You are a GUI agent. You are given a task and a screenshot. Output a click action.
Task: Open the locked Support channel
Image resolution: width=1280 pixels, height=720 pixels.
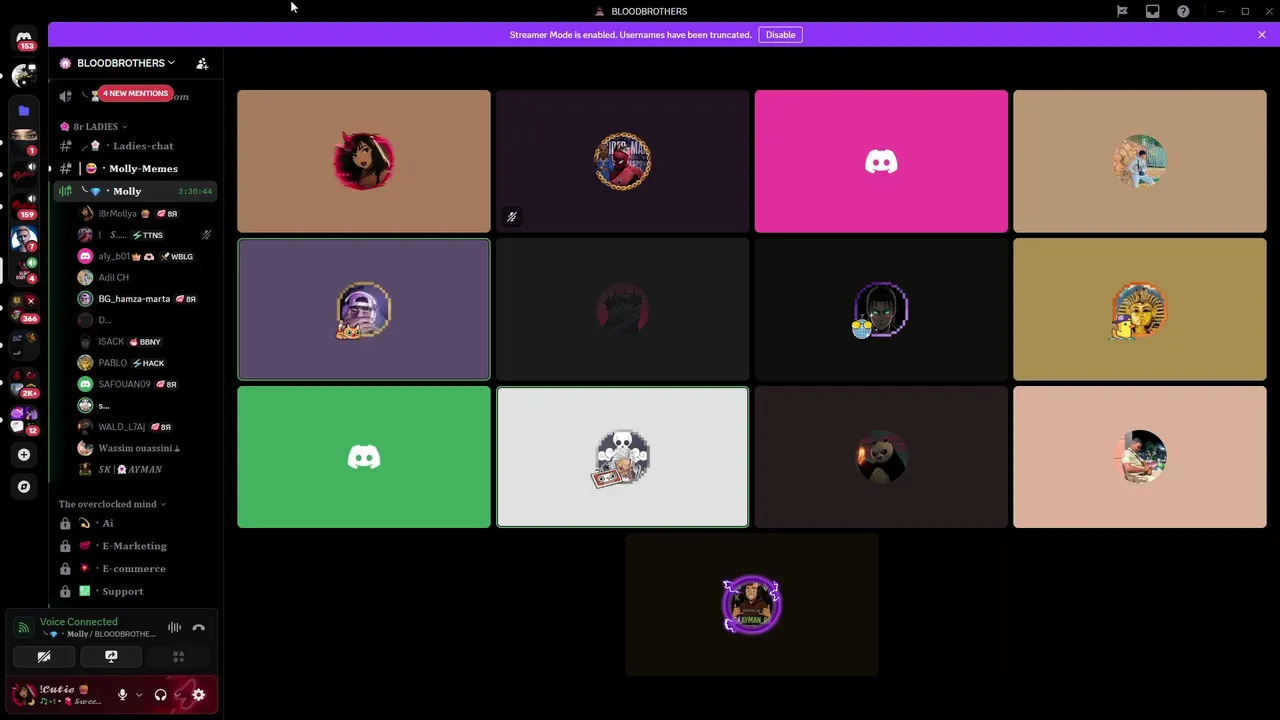134,591
